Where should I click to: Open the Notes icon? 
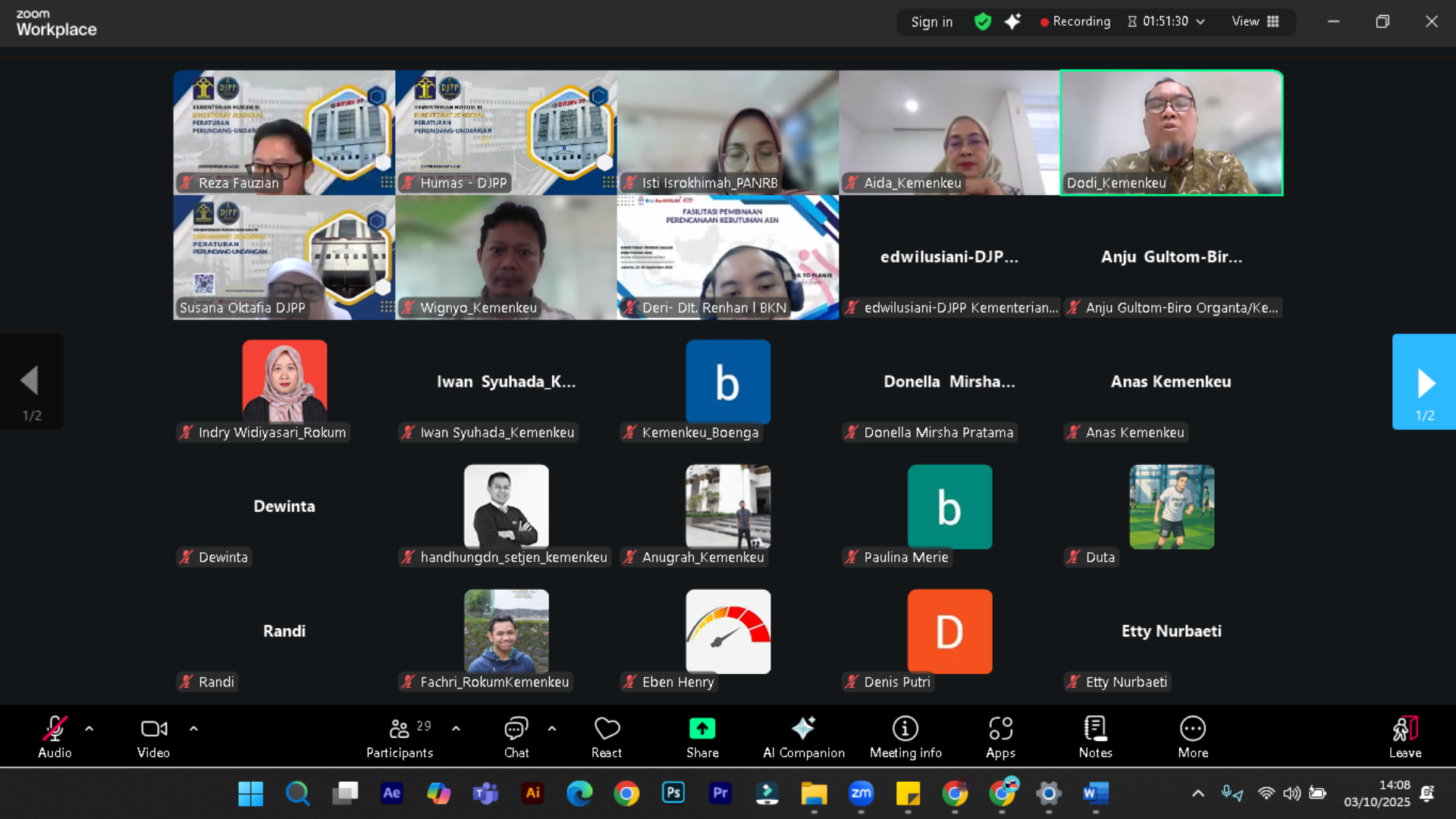point(1095,730)
